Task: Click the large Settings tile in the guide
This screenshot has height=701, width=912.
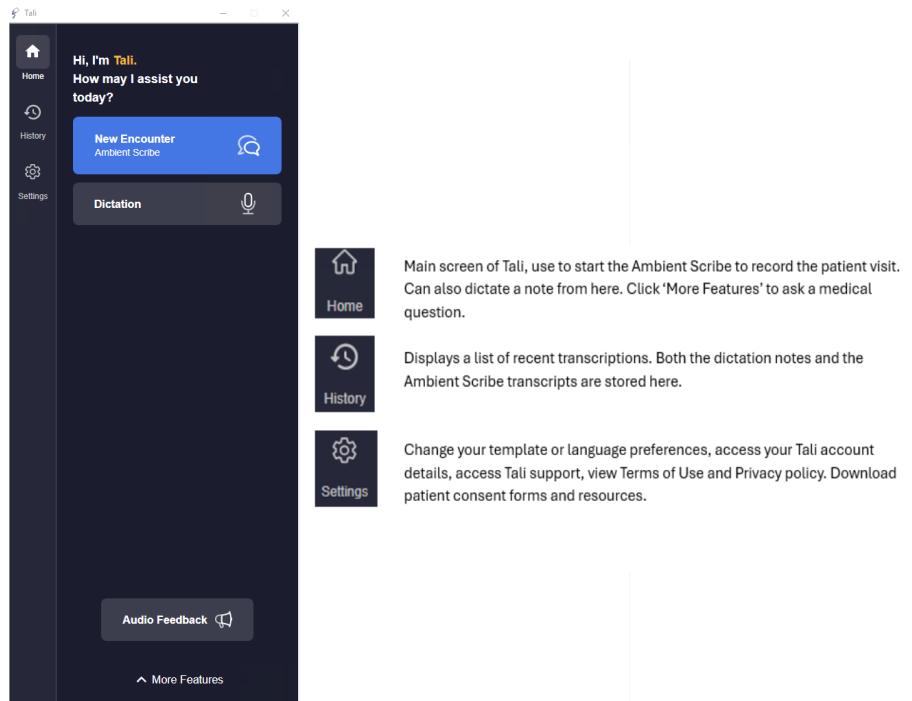Action: tap(345, 468)
